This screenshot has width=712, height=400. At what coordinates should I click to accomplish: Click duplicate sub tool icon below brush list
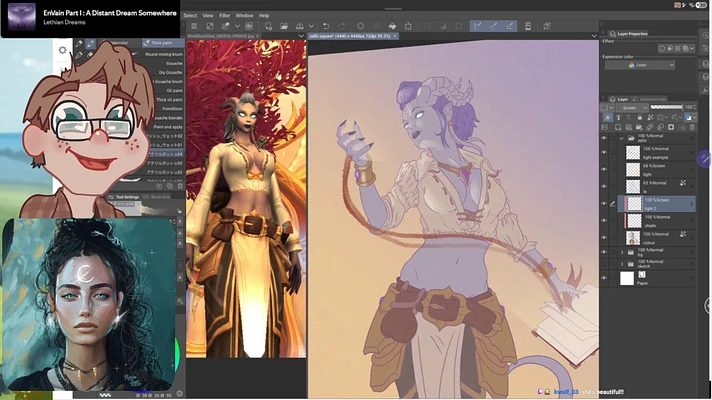[169, 186]
